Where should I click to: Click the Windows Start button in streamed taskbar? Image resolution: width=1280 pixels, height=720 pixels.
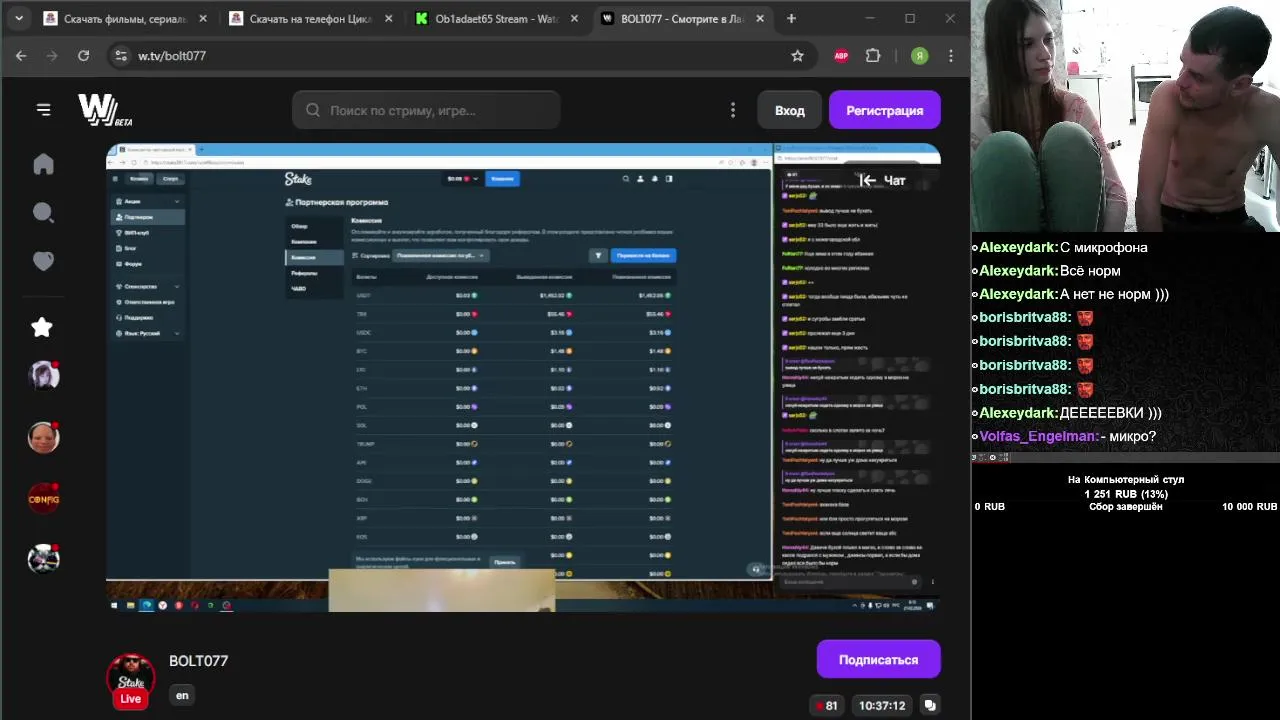[x=114, y=605]
